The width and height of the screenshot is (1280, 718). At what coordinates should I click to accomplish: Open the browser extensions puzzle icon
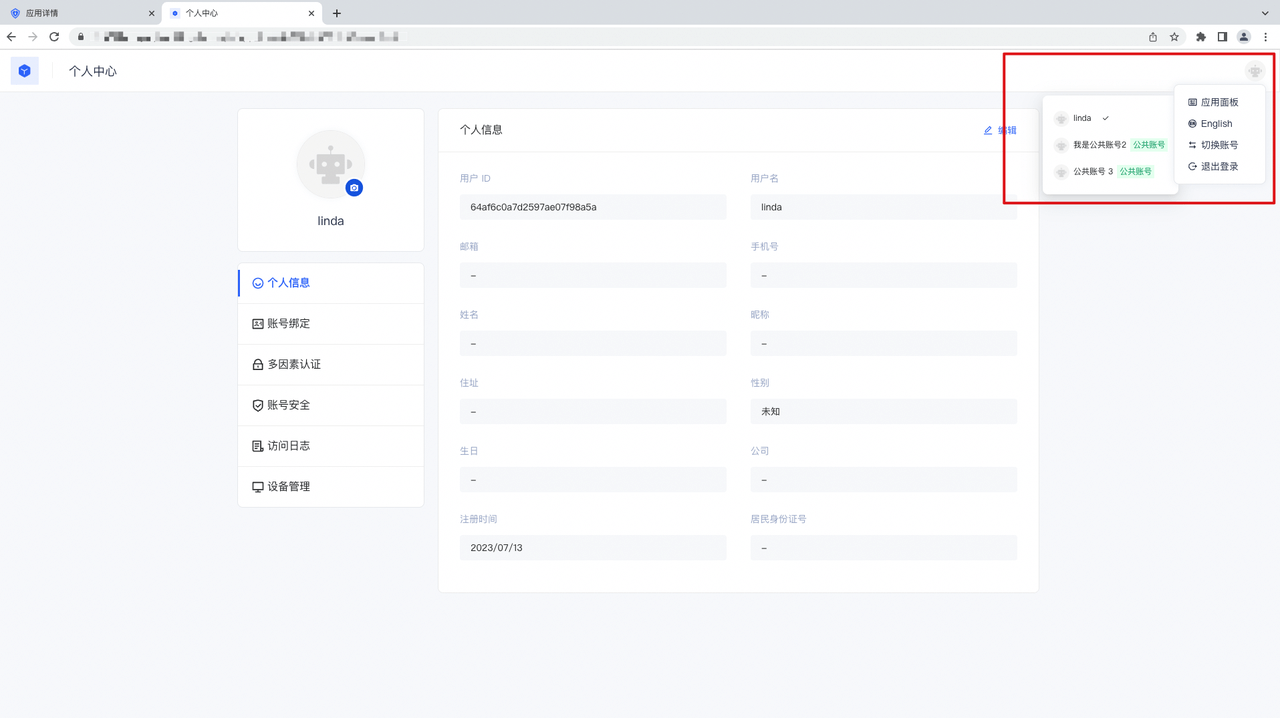(x=1201, y=37)
